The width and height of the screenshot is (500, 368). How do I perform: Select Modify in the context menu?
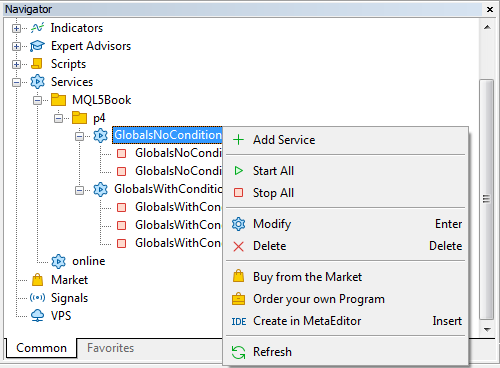pos(346,224)
